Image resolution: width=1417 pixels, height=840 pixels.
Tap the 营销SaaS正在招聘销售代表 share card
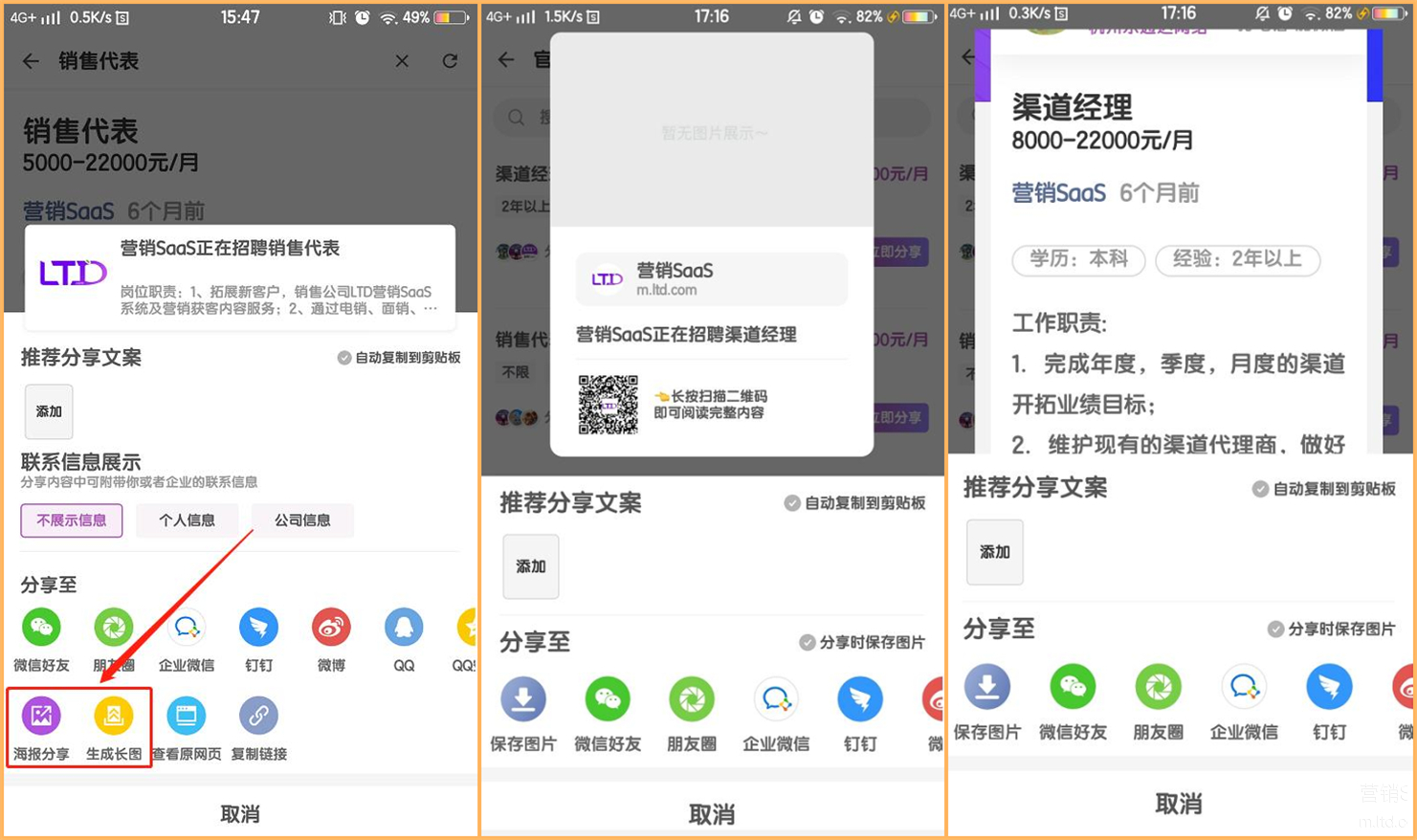point(239,276)
